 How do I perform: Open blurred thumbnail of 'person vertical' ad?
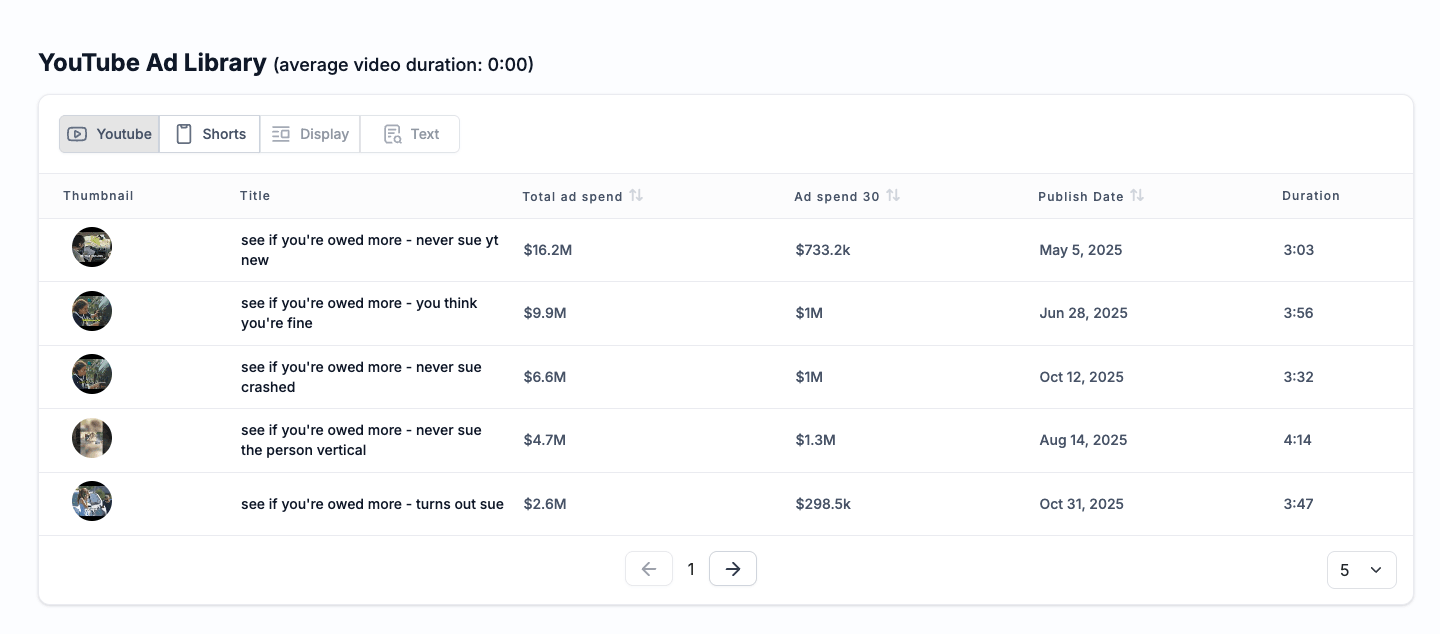92,438
